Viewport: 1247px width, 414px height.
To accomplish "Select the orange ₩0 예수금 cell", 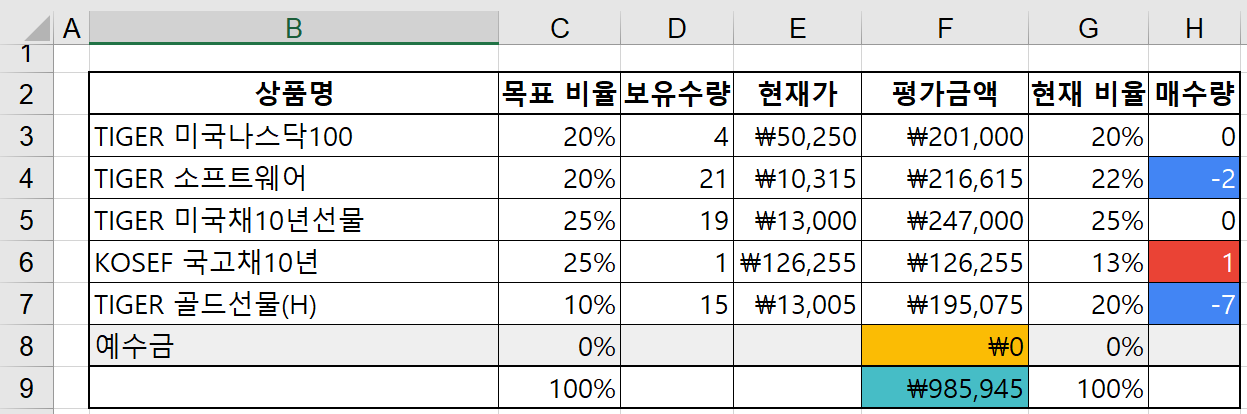I will (x=945, y=346).
